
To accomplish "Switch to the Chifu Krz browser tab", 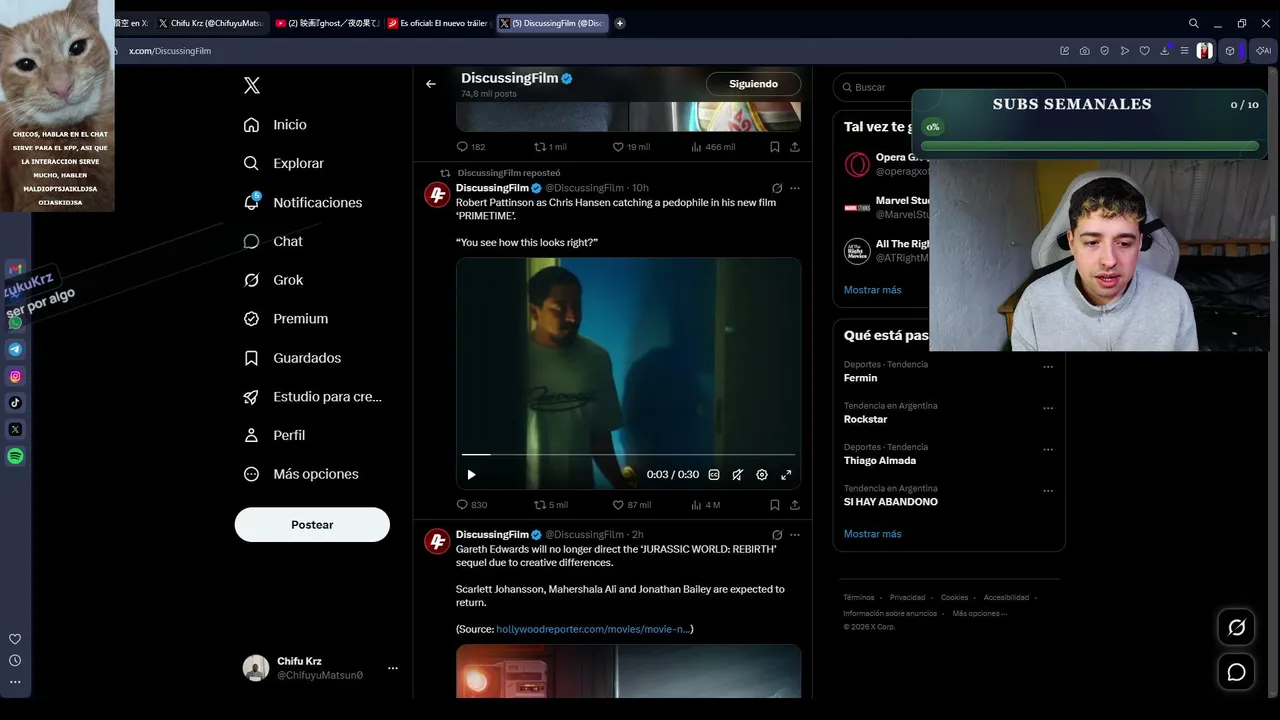I will [212, 23].
